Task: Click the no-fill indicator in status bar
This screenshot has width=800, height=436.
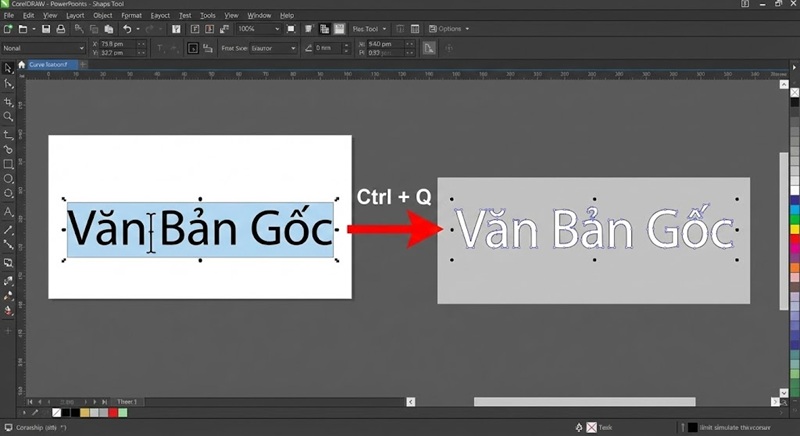Action: tap(591, 427)
